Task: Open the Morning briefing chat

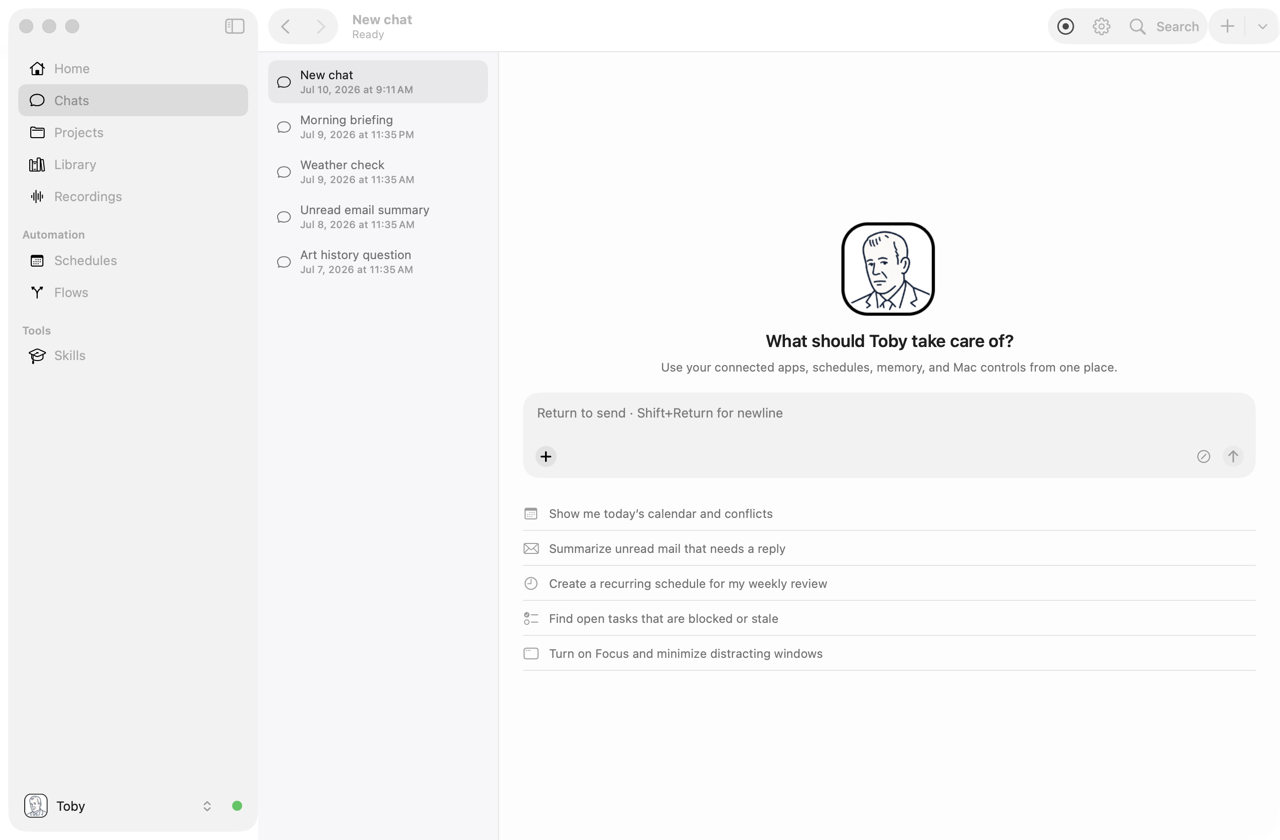Action: coord(378,127)
